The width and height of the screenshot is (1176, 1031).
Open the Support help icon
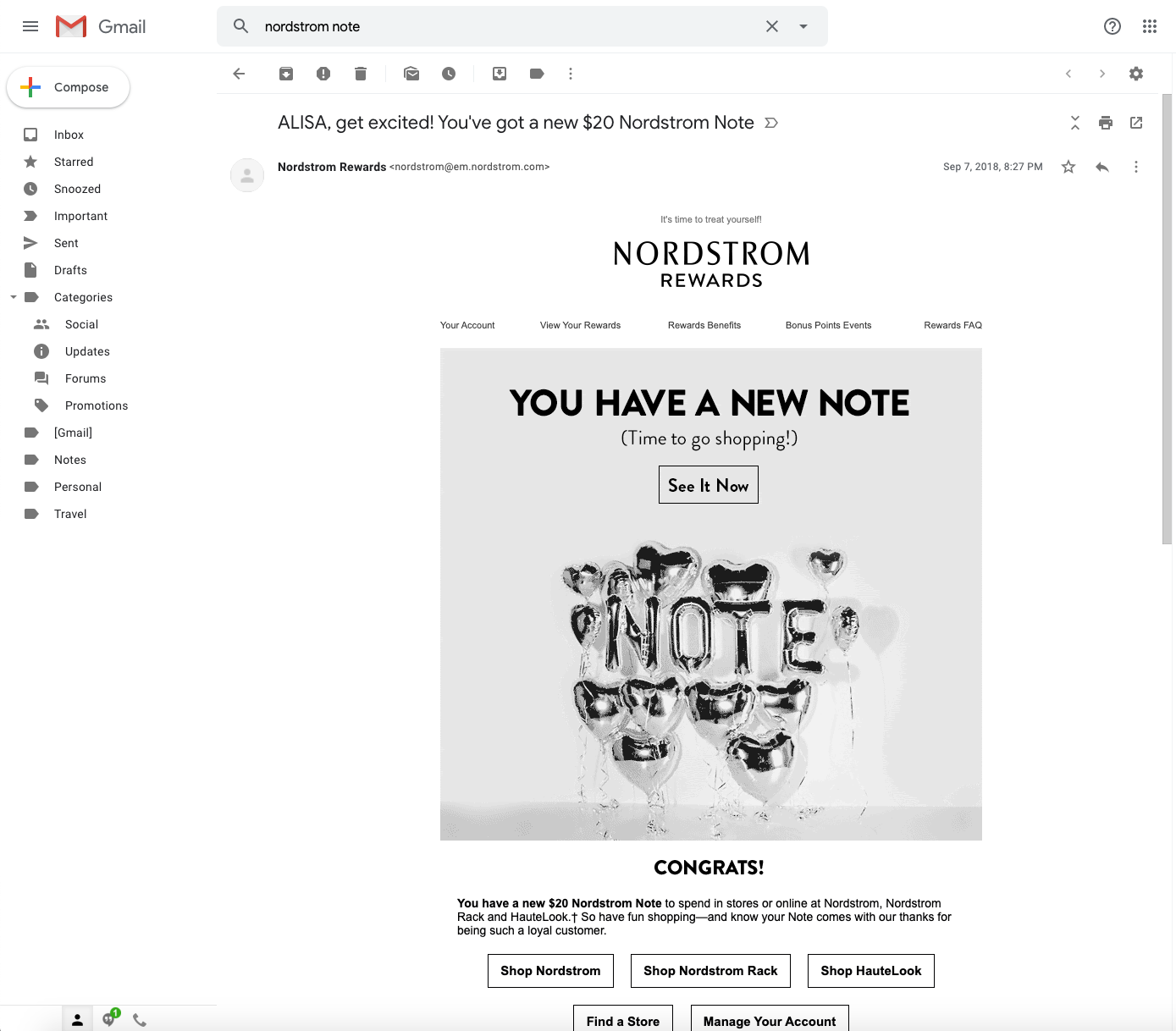1113,26
